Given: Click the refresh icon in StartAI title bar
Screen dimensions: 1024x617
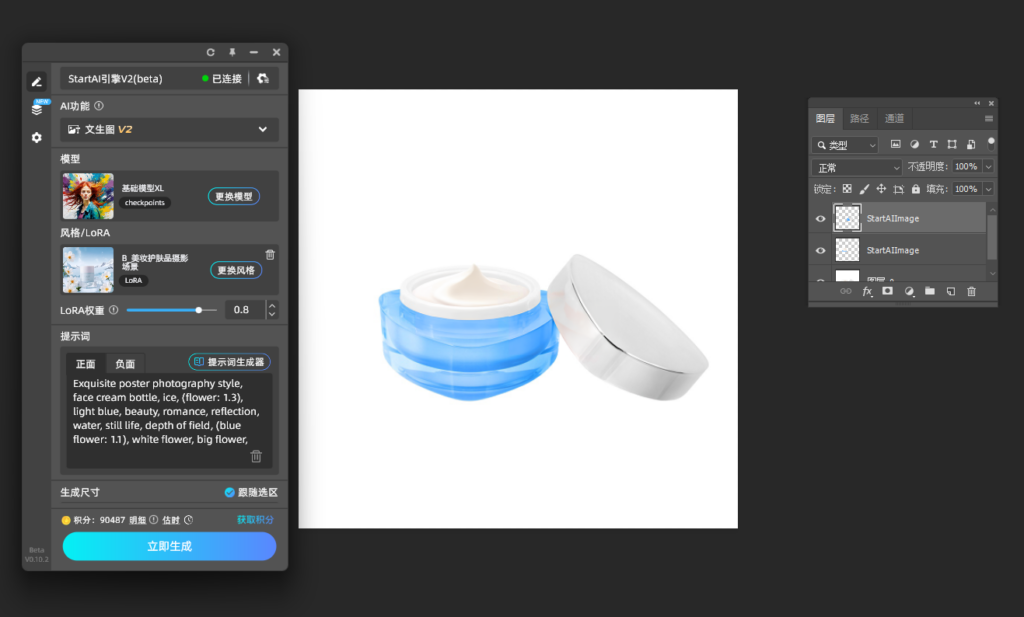Looking at the screenshot, I should click(210, 52).
